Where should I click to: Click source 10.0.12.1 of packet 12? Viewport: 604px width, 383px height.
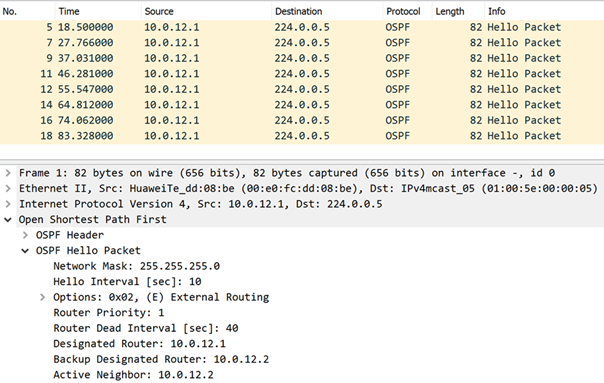point(172,89)
